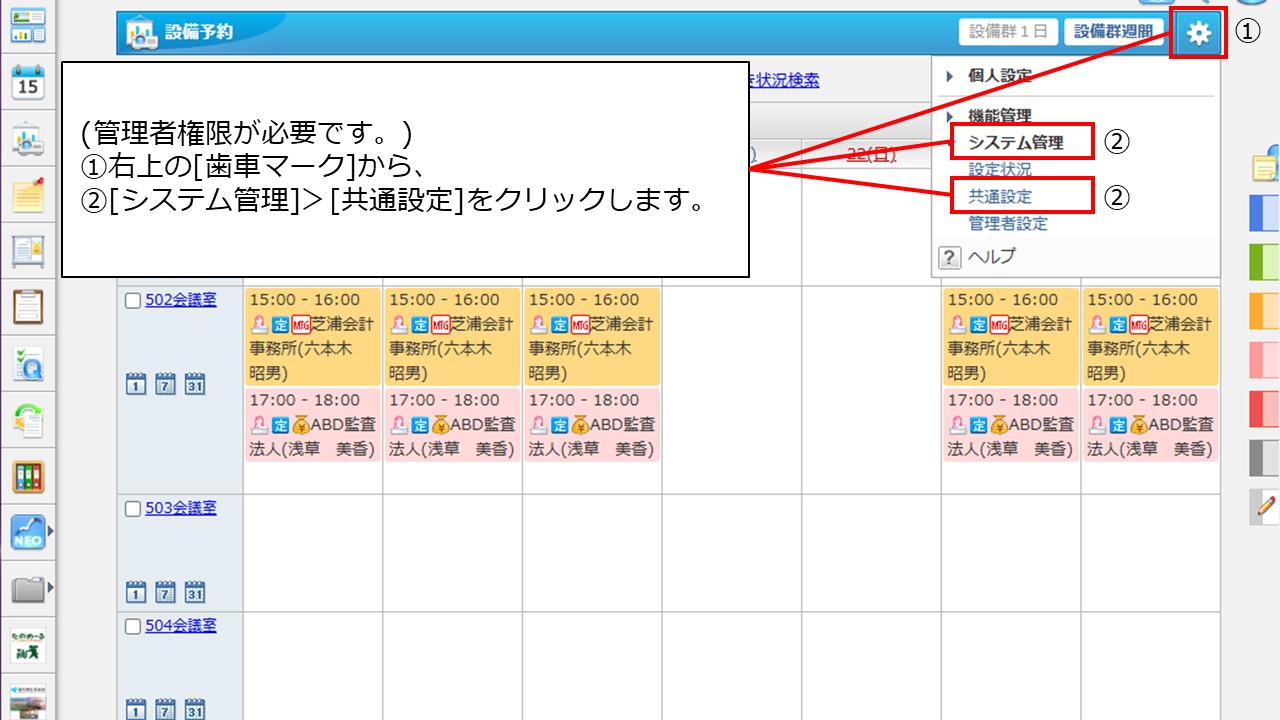Open the portal dashboard icon atop sidebar
This screenshot has height=720, width=1280.
click(29, 26)
